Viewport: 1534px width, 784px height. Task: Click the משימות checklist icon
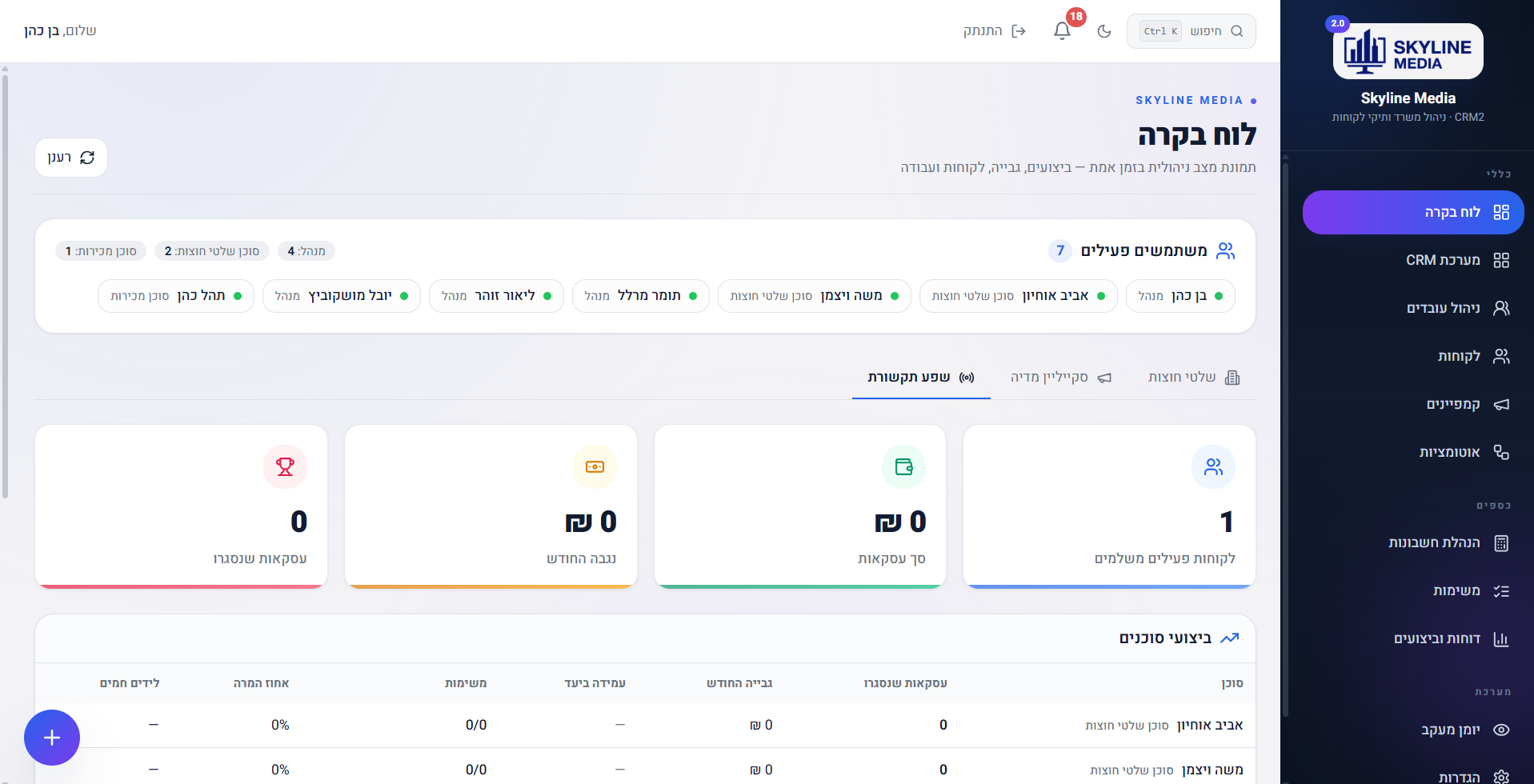[1501, 591]
